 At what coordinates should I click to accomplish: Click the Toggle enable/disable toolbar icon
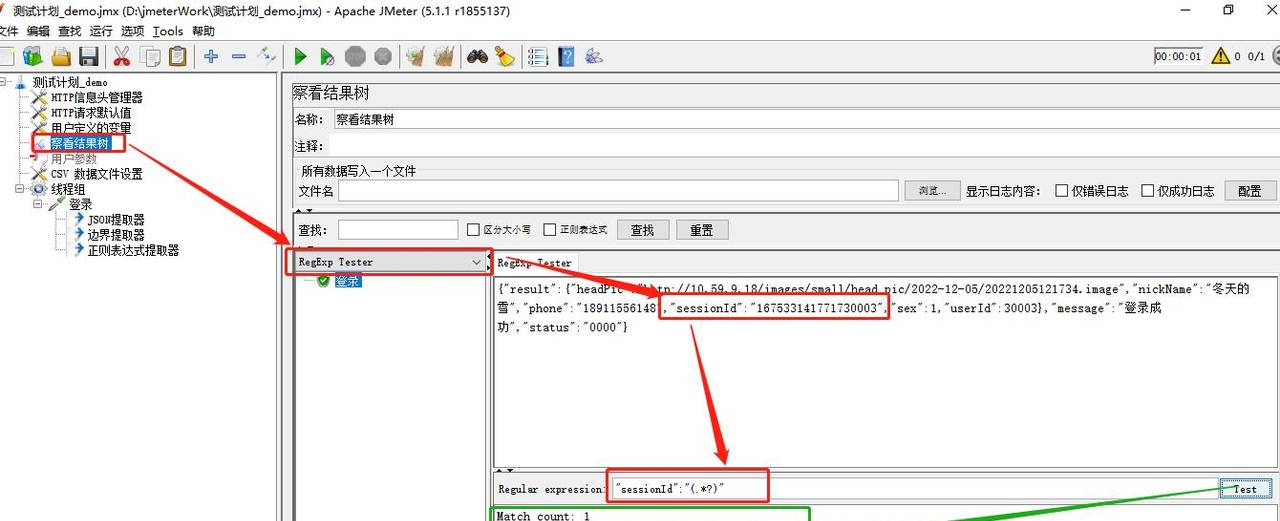point(266,56)
